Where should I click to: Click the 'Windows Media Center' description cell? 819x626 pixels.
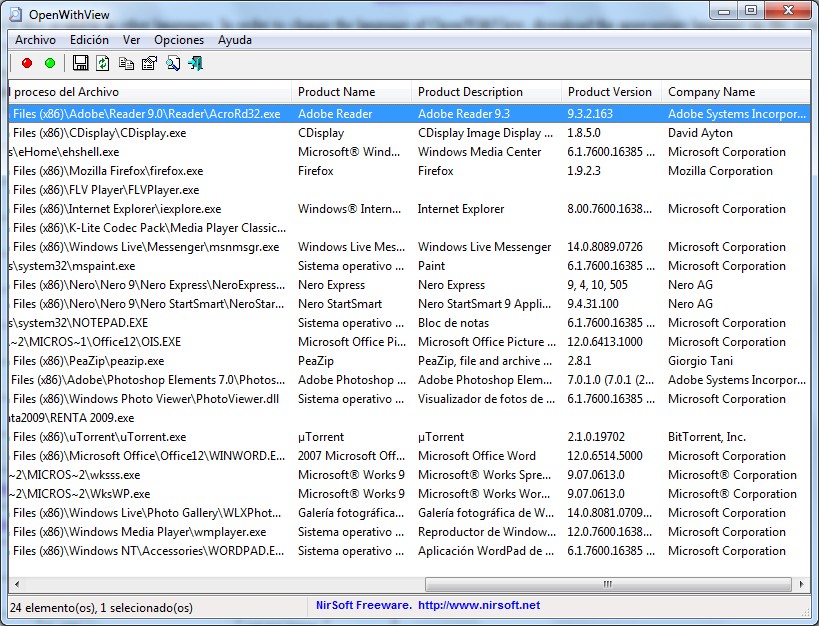coord(479,152)
